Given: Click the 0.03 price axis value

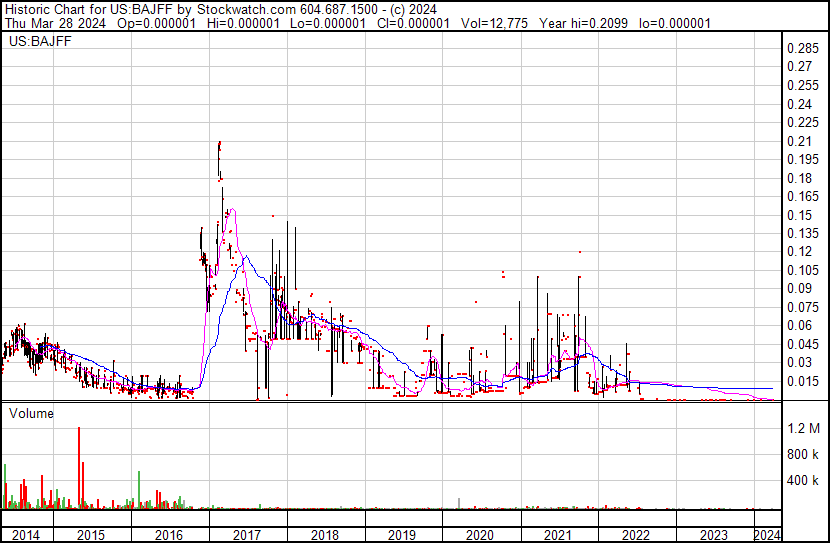Looking at the screenshot, I should (799, 363).
